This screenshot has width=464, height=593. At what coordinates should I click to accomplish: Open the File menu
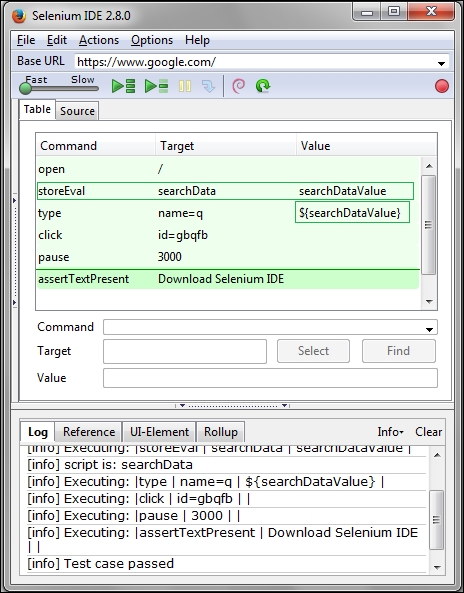(26, 40)
